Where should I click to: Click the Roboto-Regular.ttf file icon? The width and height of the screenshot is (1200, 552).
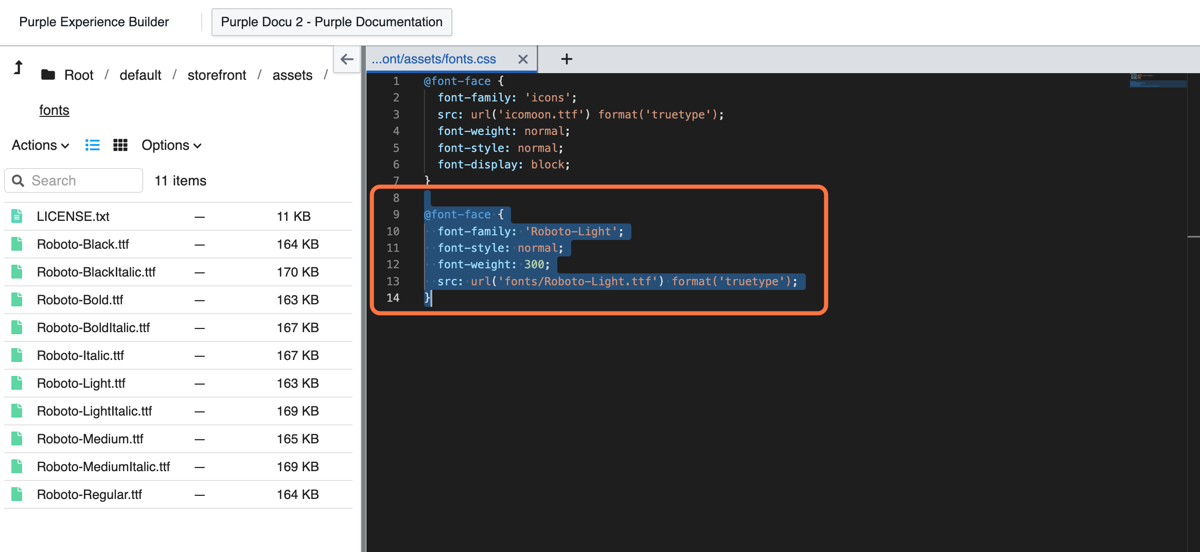pos(17,494)
